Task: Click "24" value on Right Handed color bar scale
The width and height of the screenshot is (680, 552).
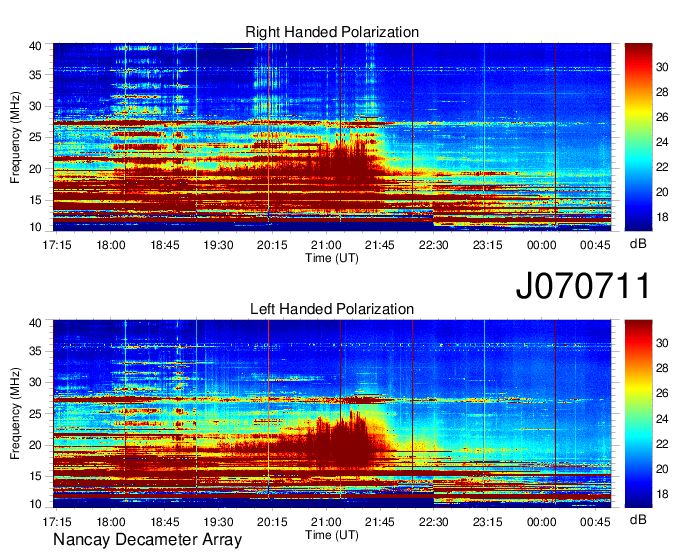Action: click(x=662, y=142)
